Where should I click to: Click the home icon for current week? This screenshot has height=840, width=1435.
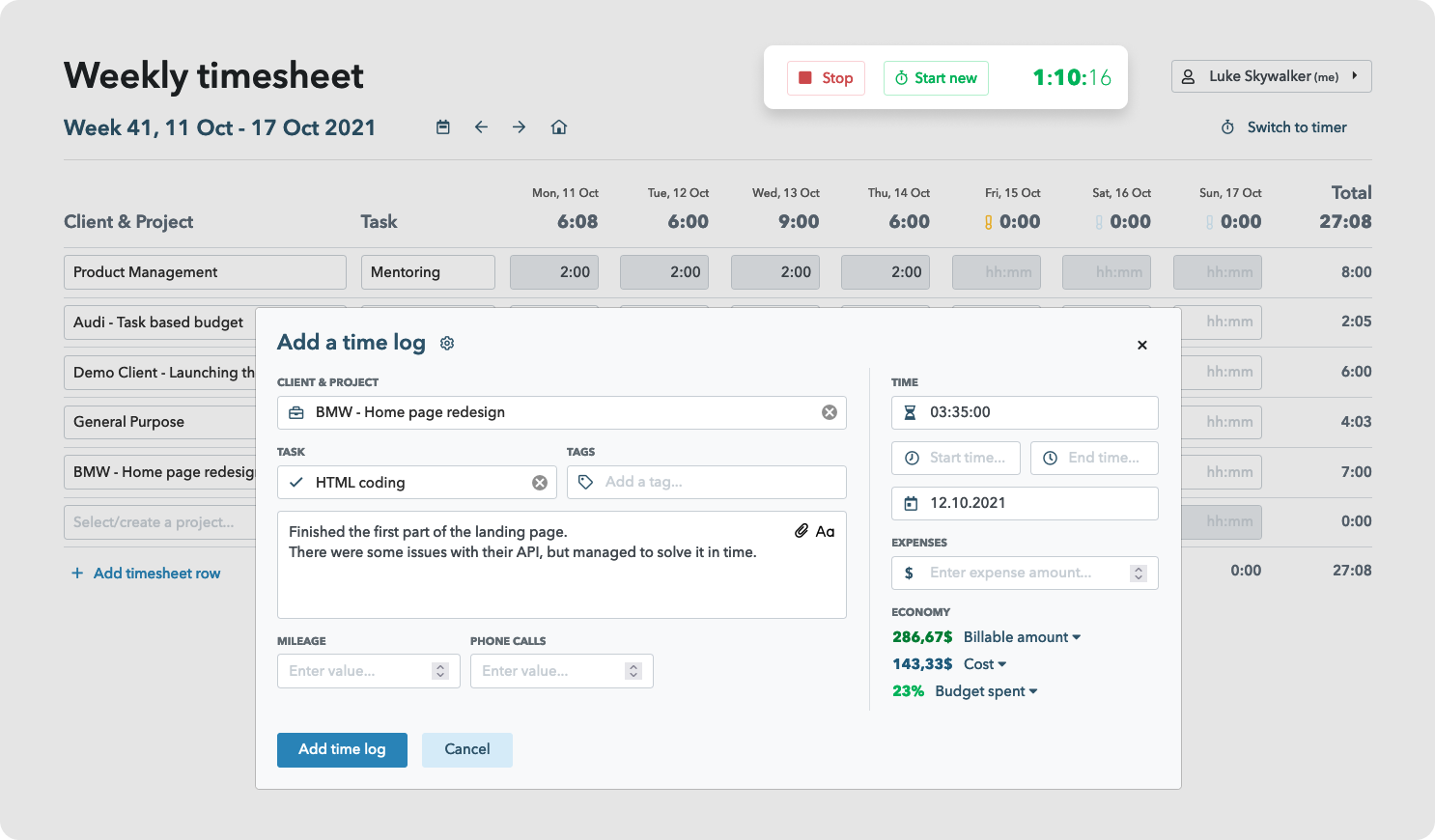pos(559,127)
